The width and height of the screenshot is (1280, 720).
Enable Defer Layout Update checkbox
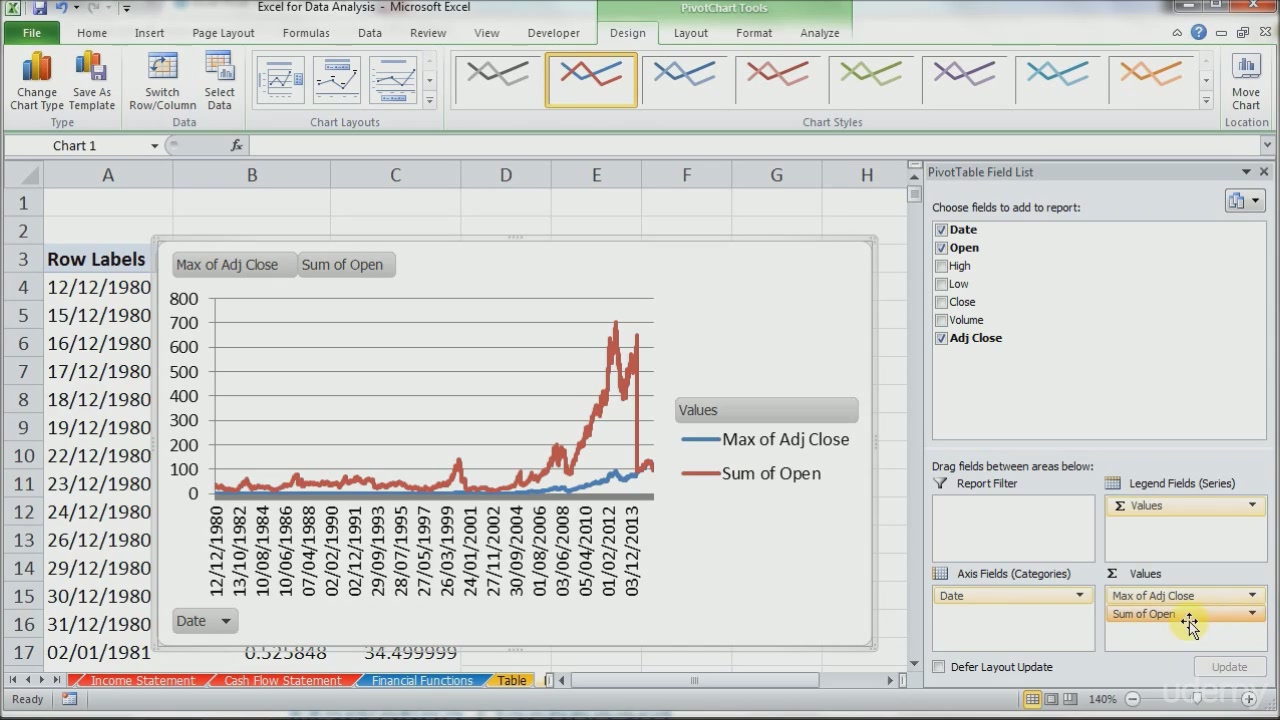pyautogui.click(x=938, y=667)
